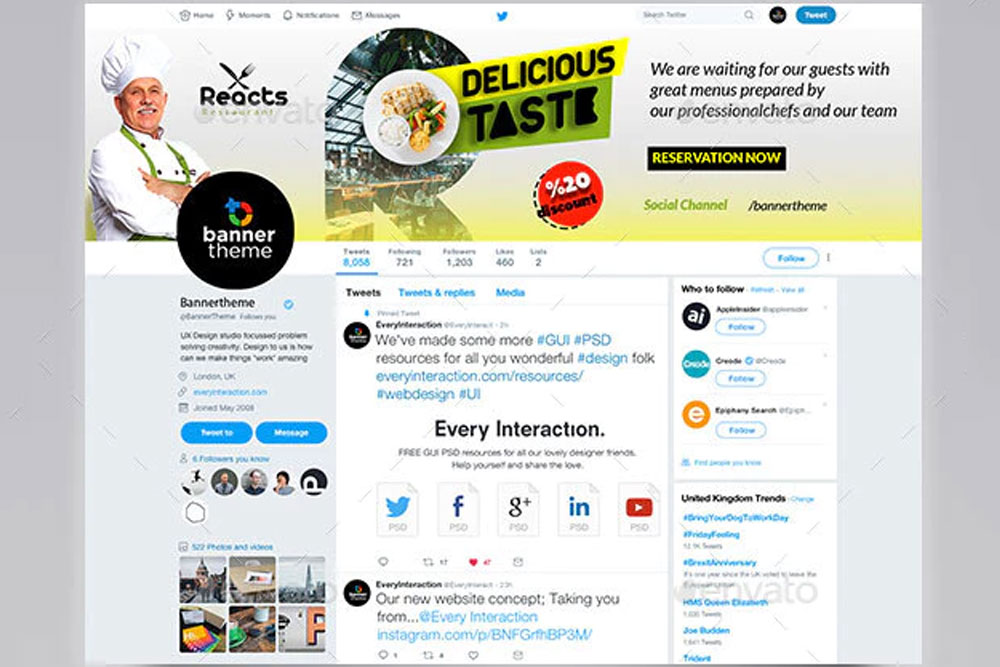Retweet the pinned Every Interaction tweet
The image size is (1000, 667).
tap(428, 562)
